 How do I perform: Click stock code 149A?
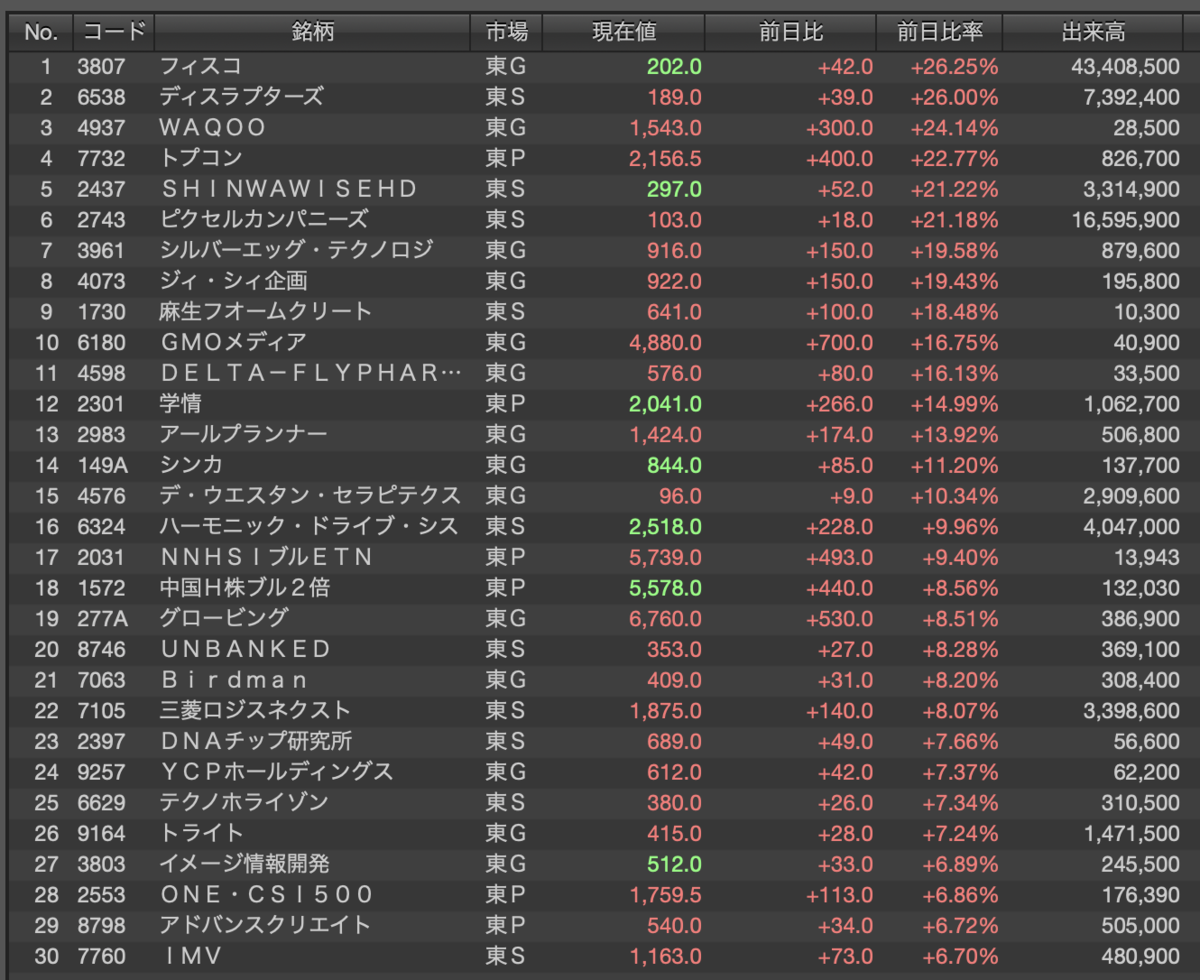[x=102, y=465]
